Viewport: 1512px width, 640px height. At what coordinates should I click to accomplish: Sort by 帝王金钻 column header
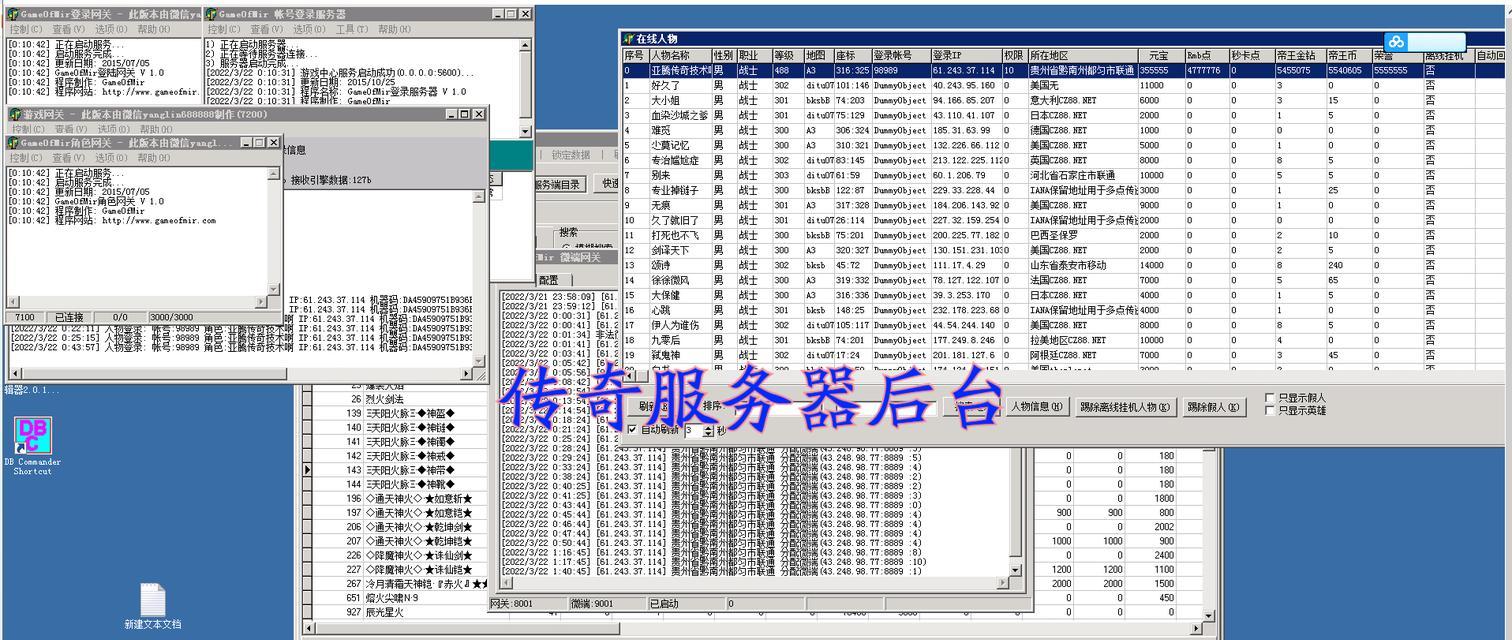(1299, 56)
